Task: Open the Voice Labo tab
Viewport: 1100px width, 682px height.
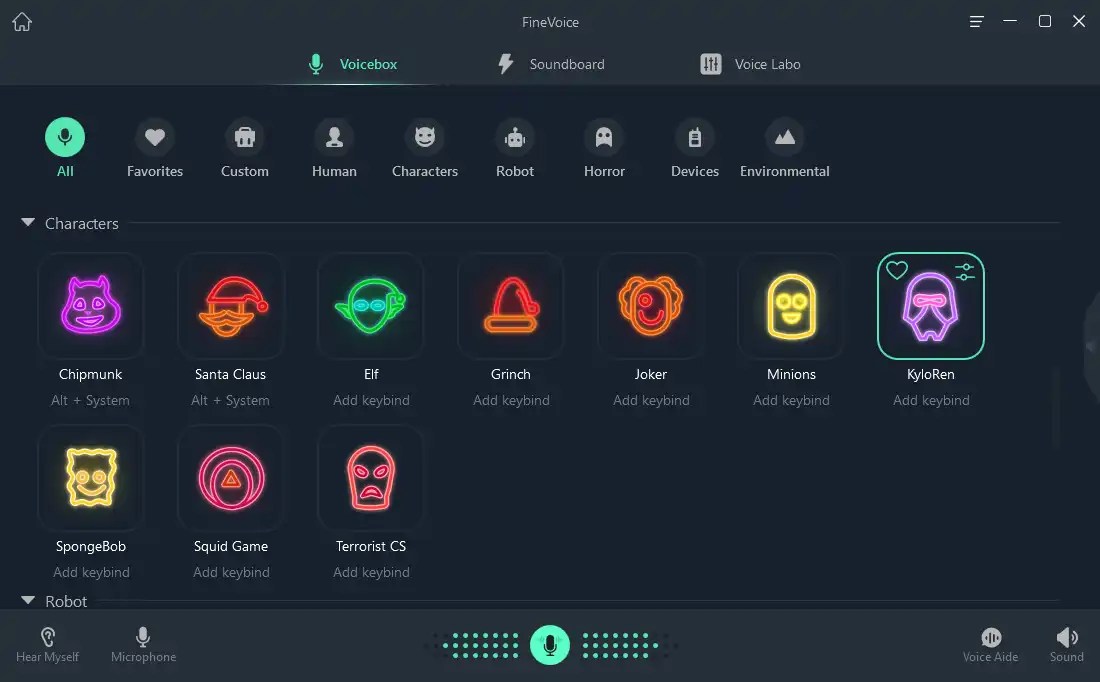Action: click(750, 64)
